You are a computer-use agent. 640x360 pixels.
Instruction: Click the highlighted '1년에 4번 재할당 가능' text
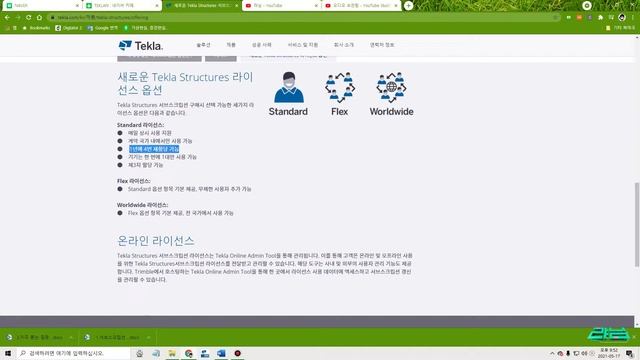tap(154, 149)
